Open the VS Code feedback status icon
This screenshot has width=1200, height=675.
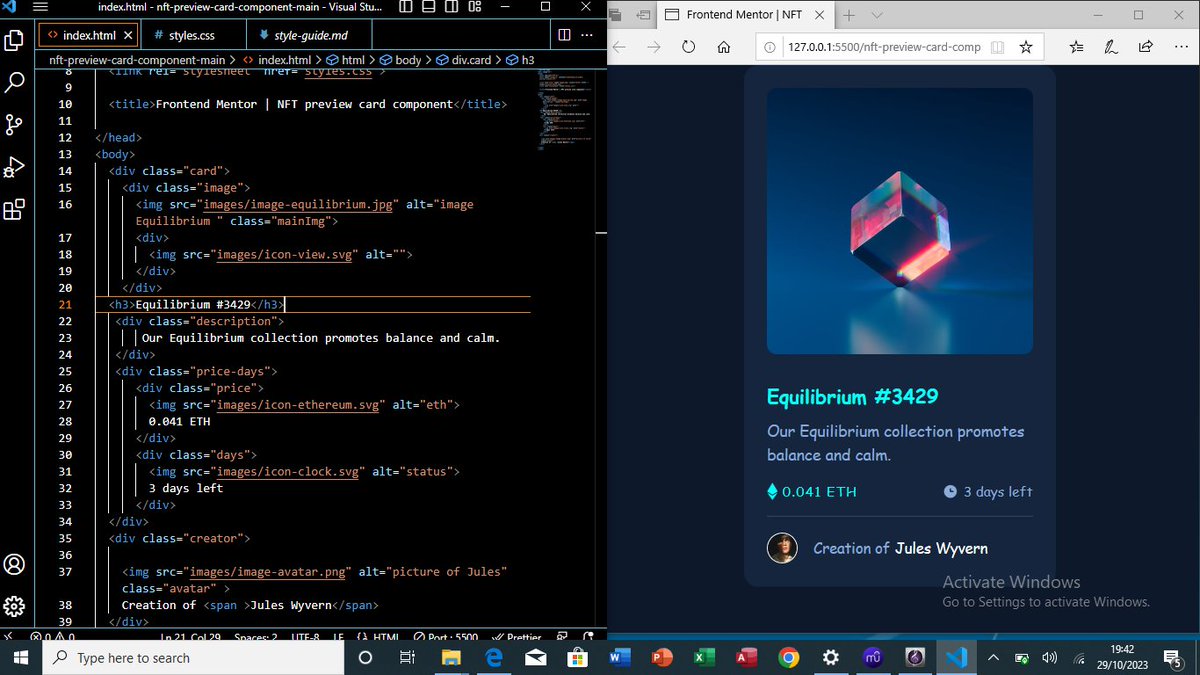[x=563, y=636]
